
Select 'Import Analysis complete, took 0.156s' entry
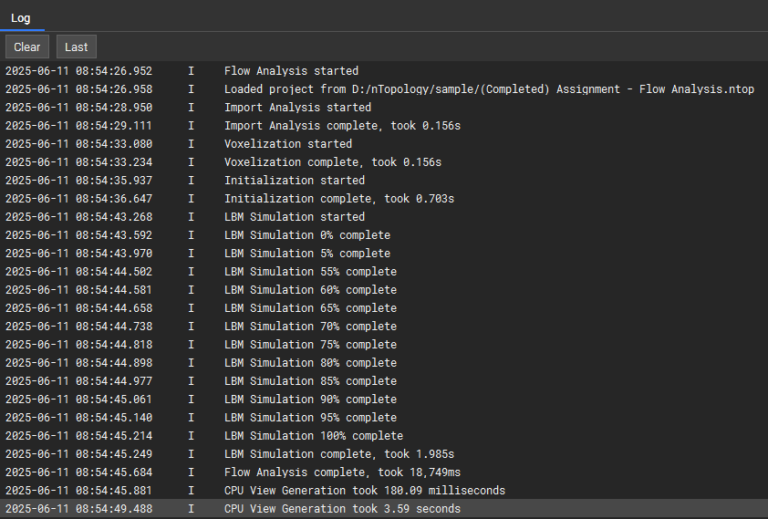342,126
